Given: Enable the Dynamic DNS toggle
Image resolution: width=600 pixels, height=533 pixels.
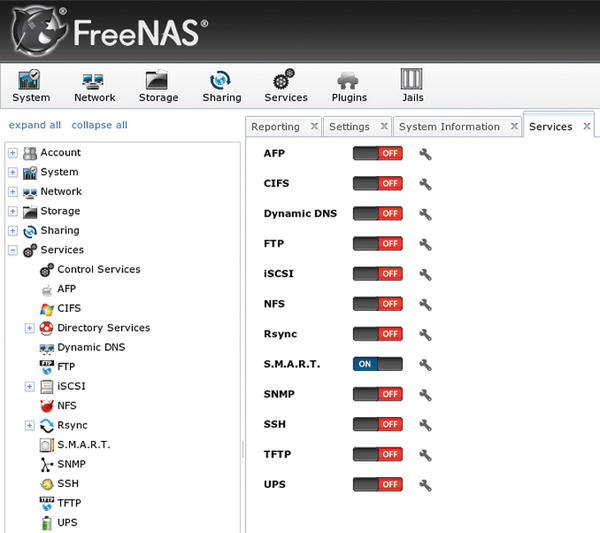Looking at the screenshot, I should click(x=377, y=214).
